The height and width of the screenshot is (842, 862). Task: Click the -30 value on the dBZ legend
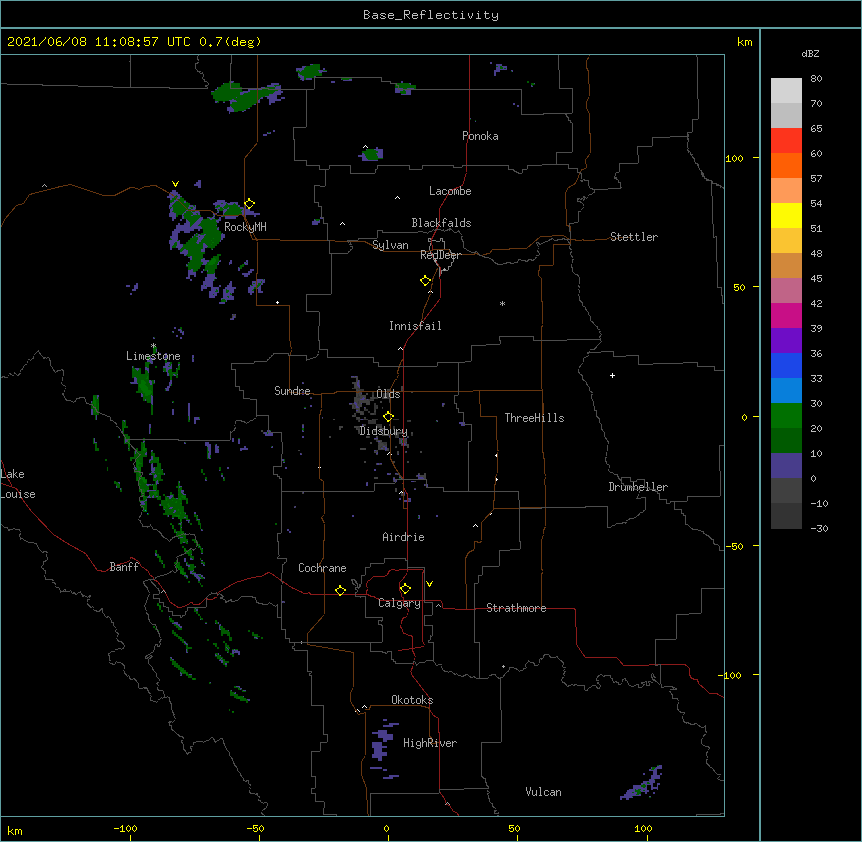click(819, 528)
